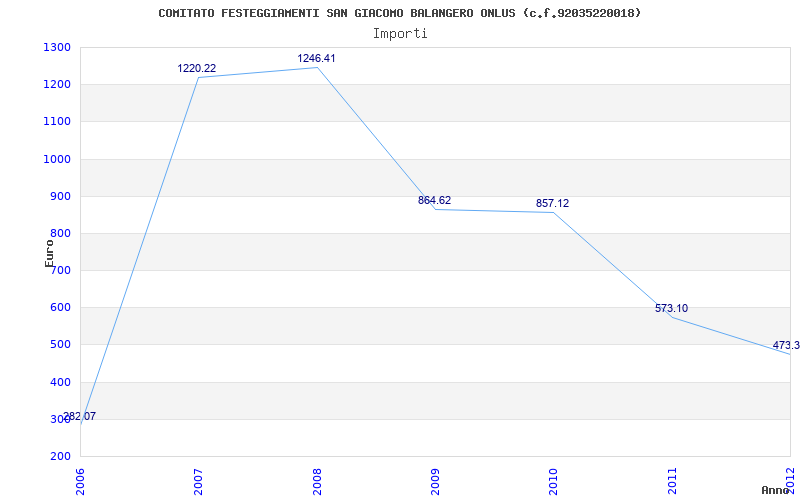Select the 864.62 data label
The height and width of the screenshot is (500, 800).
(x=434, y=201)
